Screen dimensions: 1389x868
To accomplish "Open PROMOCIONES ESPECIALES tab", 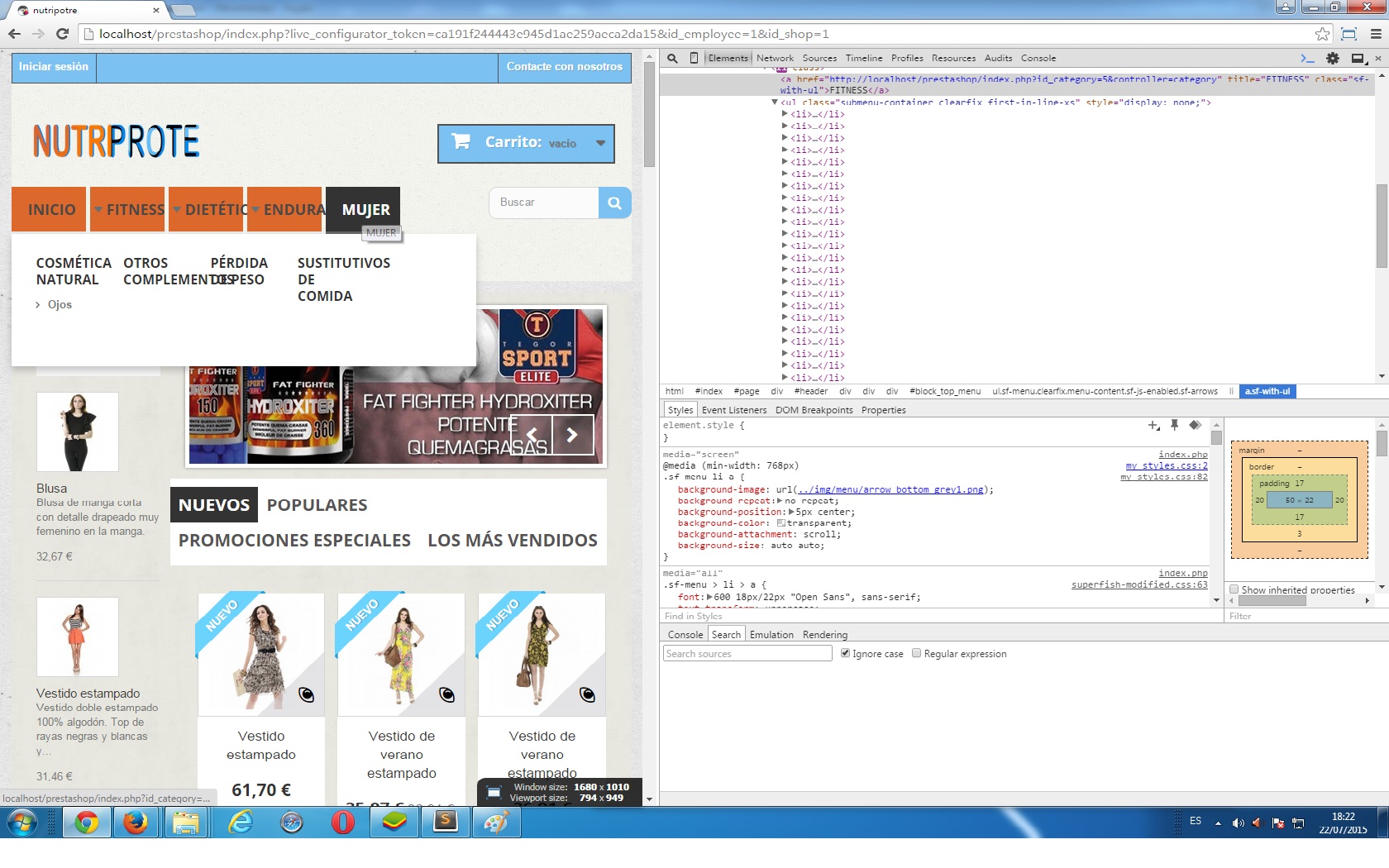I will [294, 541].
